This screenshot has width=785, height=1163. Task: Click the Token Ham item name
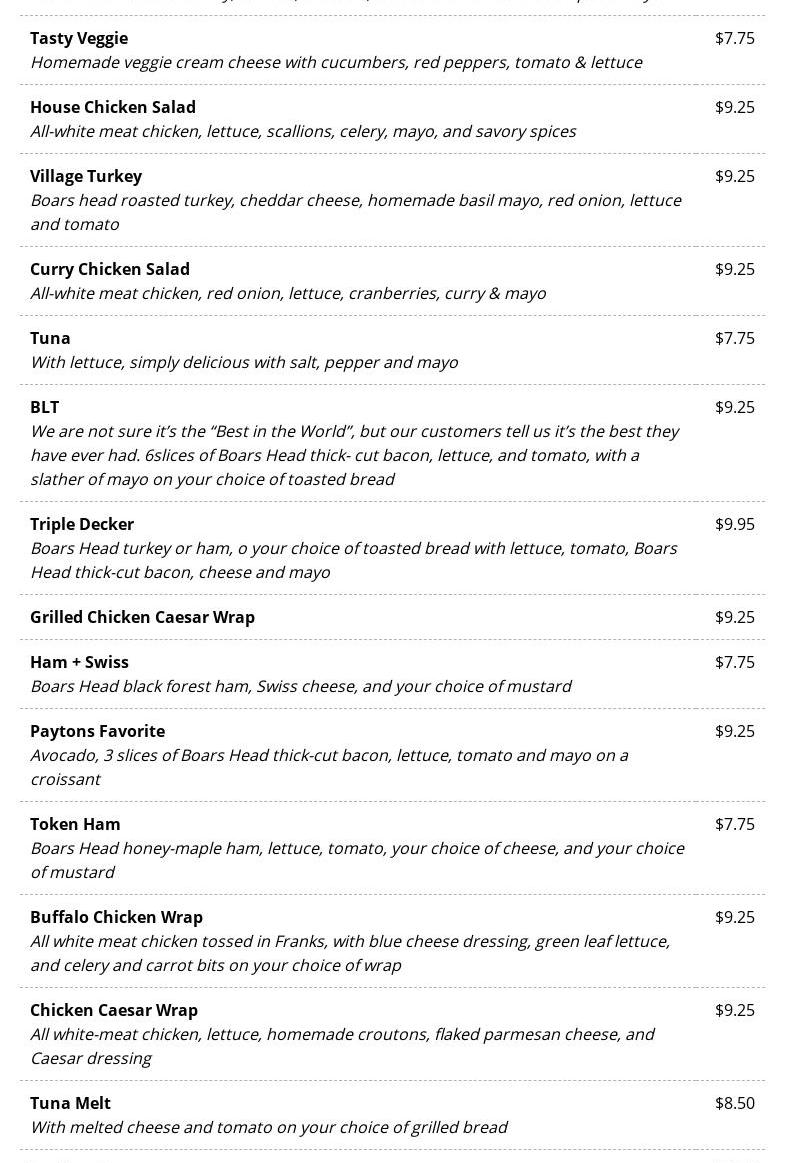point(75,824)
